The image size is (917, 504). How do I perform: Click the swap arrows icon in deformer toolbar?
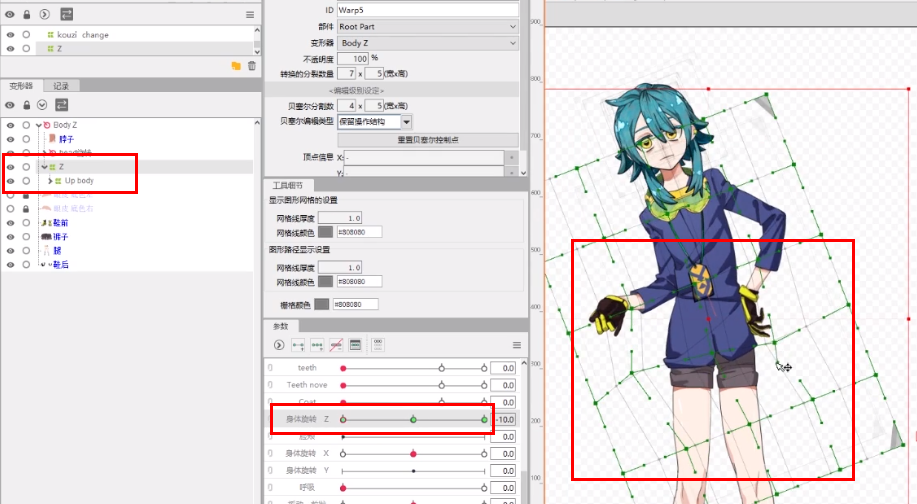coord(61,105)
